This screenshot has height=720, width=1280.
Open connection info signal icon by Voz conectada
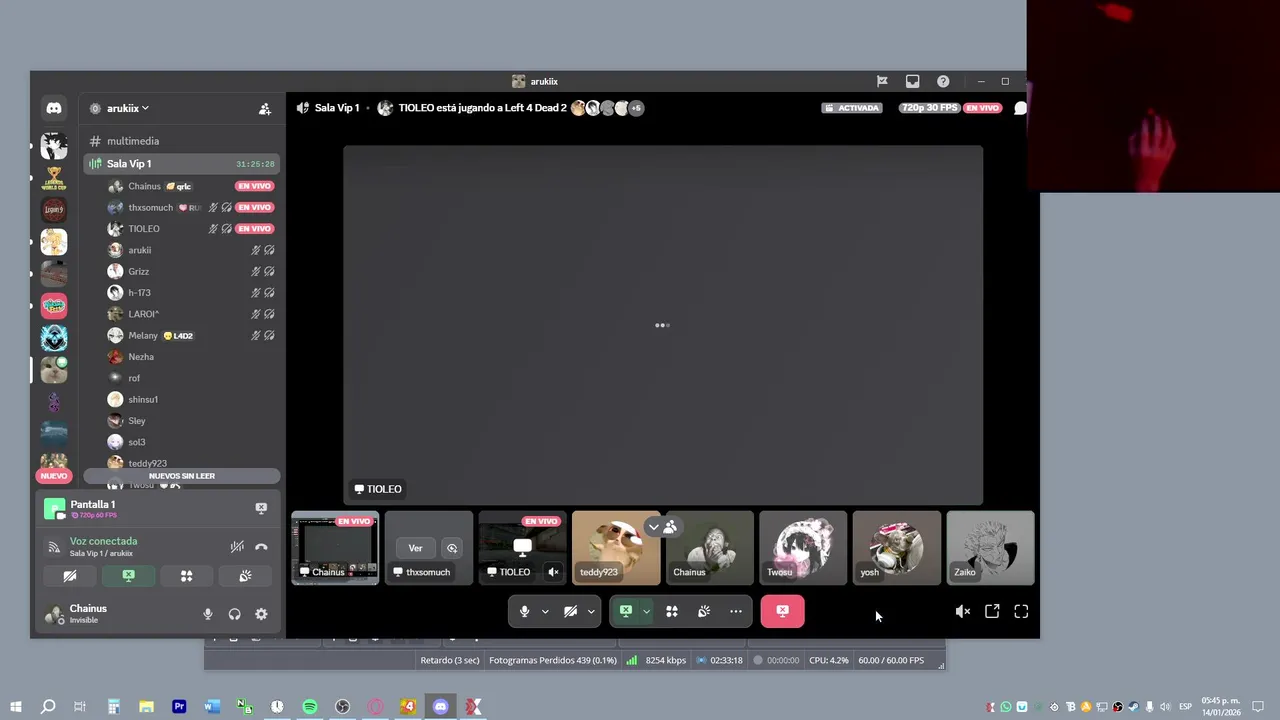point(54,547)
